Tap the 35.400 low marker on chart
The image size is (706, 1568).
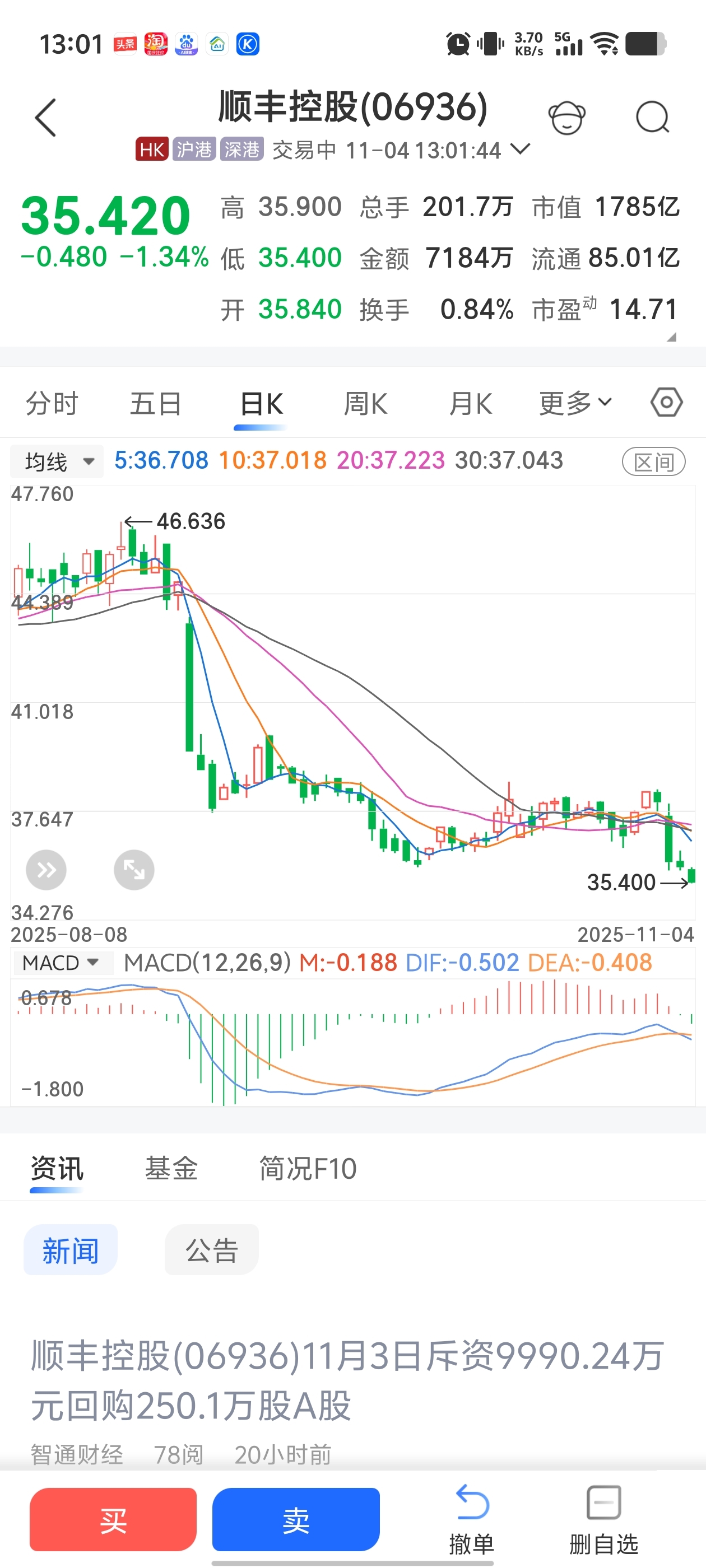[x=621, y=882]
